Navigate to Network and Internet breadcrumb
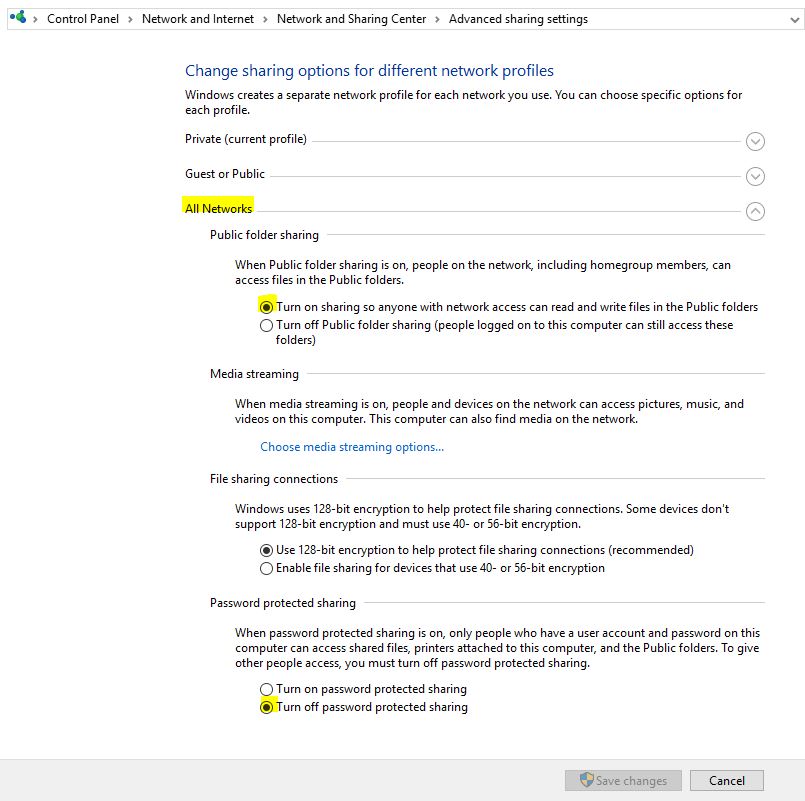 [x=198, y=19]
